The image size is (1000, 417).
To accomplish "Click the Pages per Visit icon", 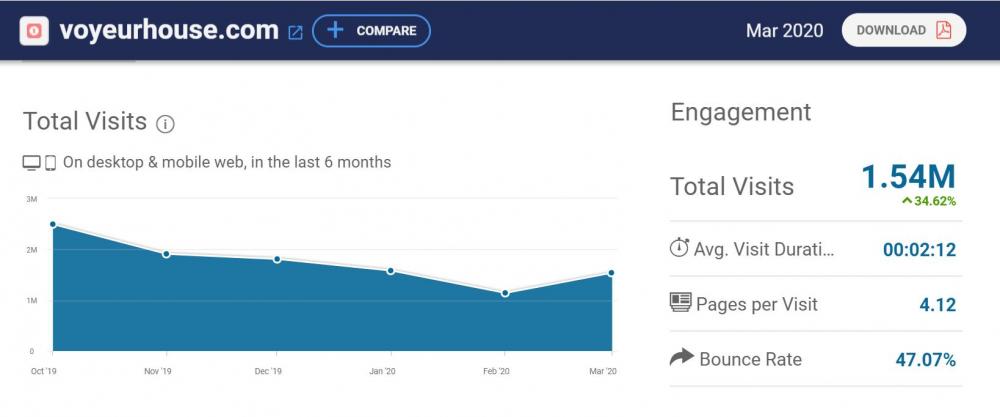I will [680, 303].
